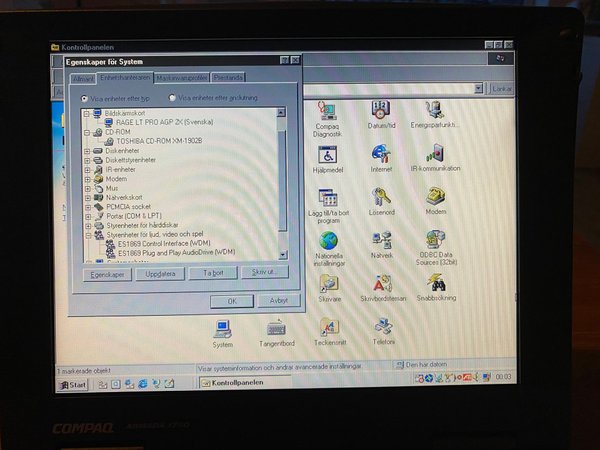Viewport: 600px width, 450px height.
Task: Open the Compaq Diagnostik icon
Action: 327,119
